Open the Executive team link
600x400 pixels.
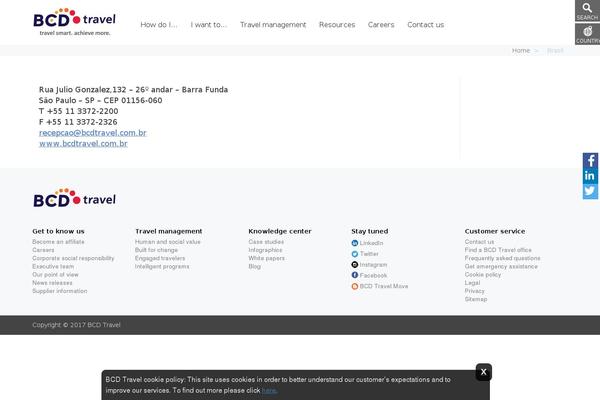(53, 266)
